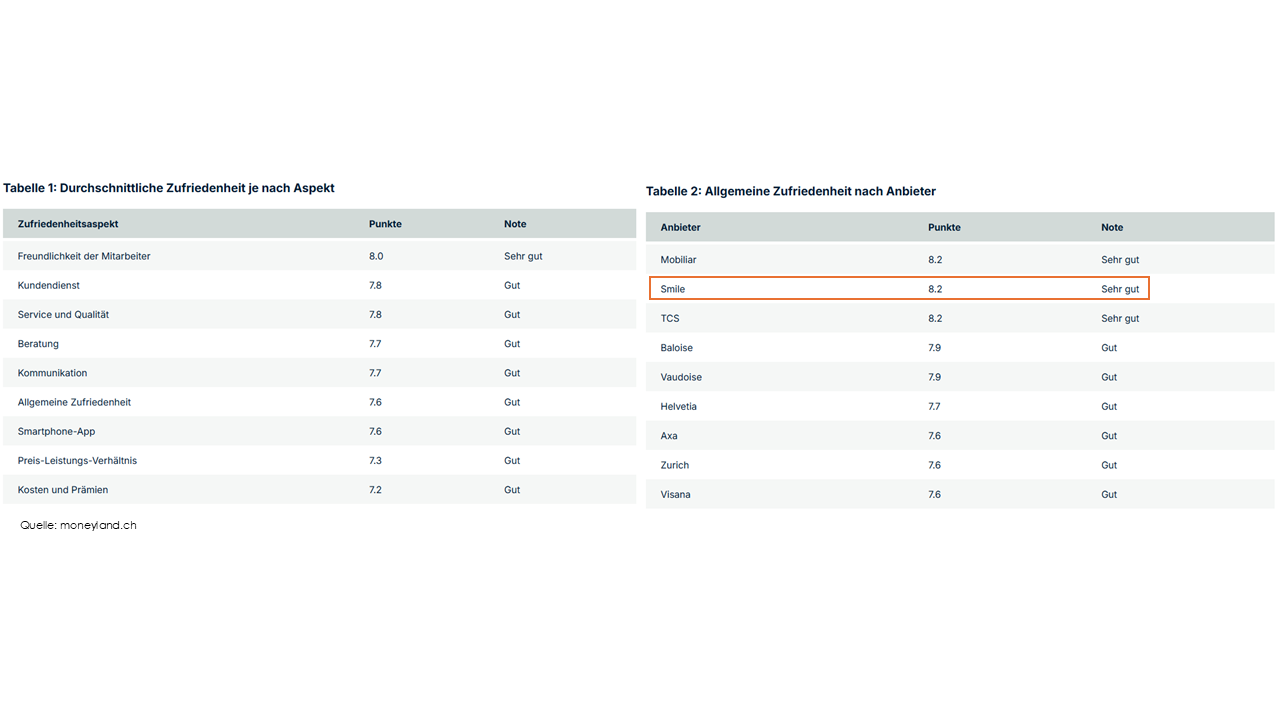The width and height of the screenshot is (1280, 720).
Task: Select the Visana provider row
Action: click(x=675, y=495)
